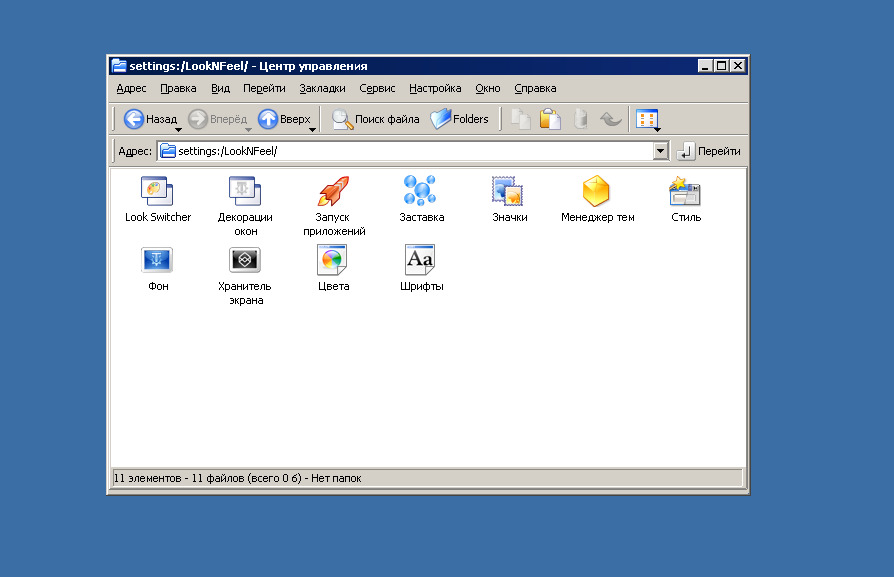Open the address bar dropdown list
Image resolution: width=894 pixels, height=577 pixels.
coord(660,151)
